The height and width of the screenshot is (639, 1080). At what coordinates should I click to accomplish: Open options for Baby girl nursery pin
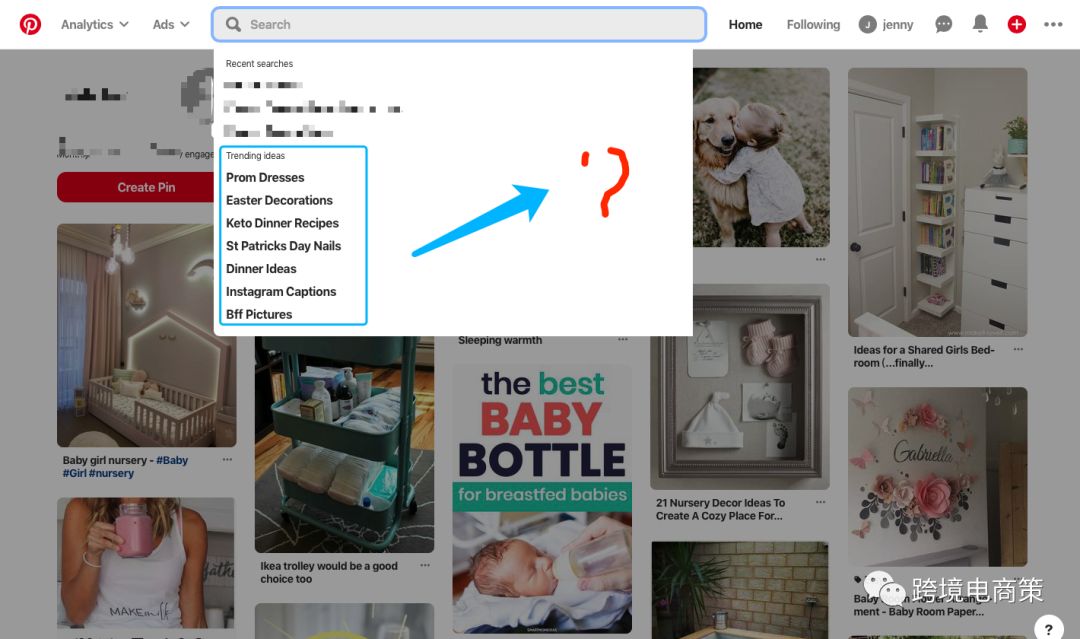click(x=227, y=459)
